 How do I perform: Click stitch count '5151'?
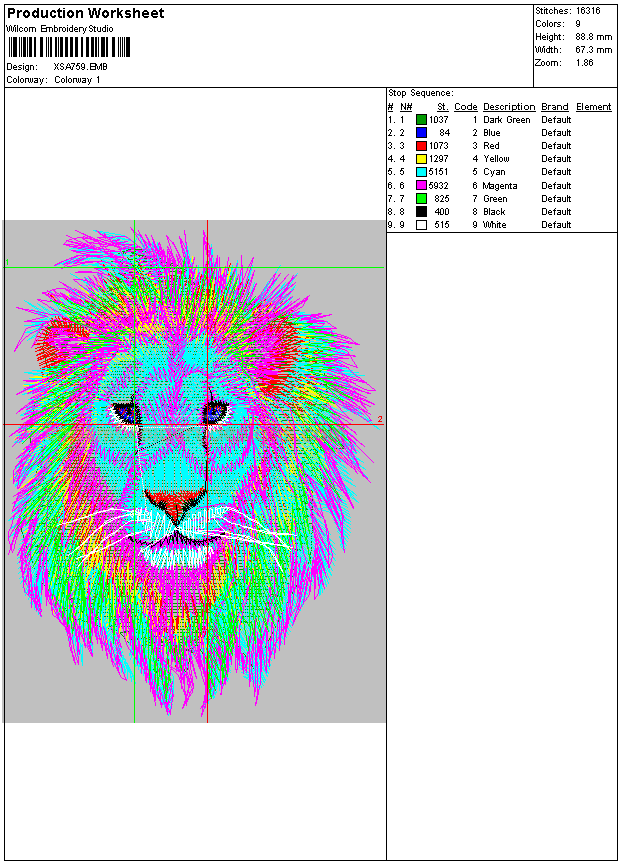click(x=439, y=172)
